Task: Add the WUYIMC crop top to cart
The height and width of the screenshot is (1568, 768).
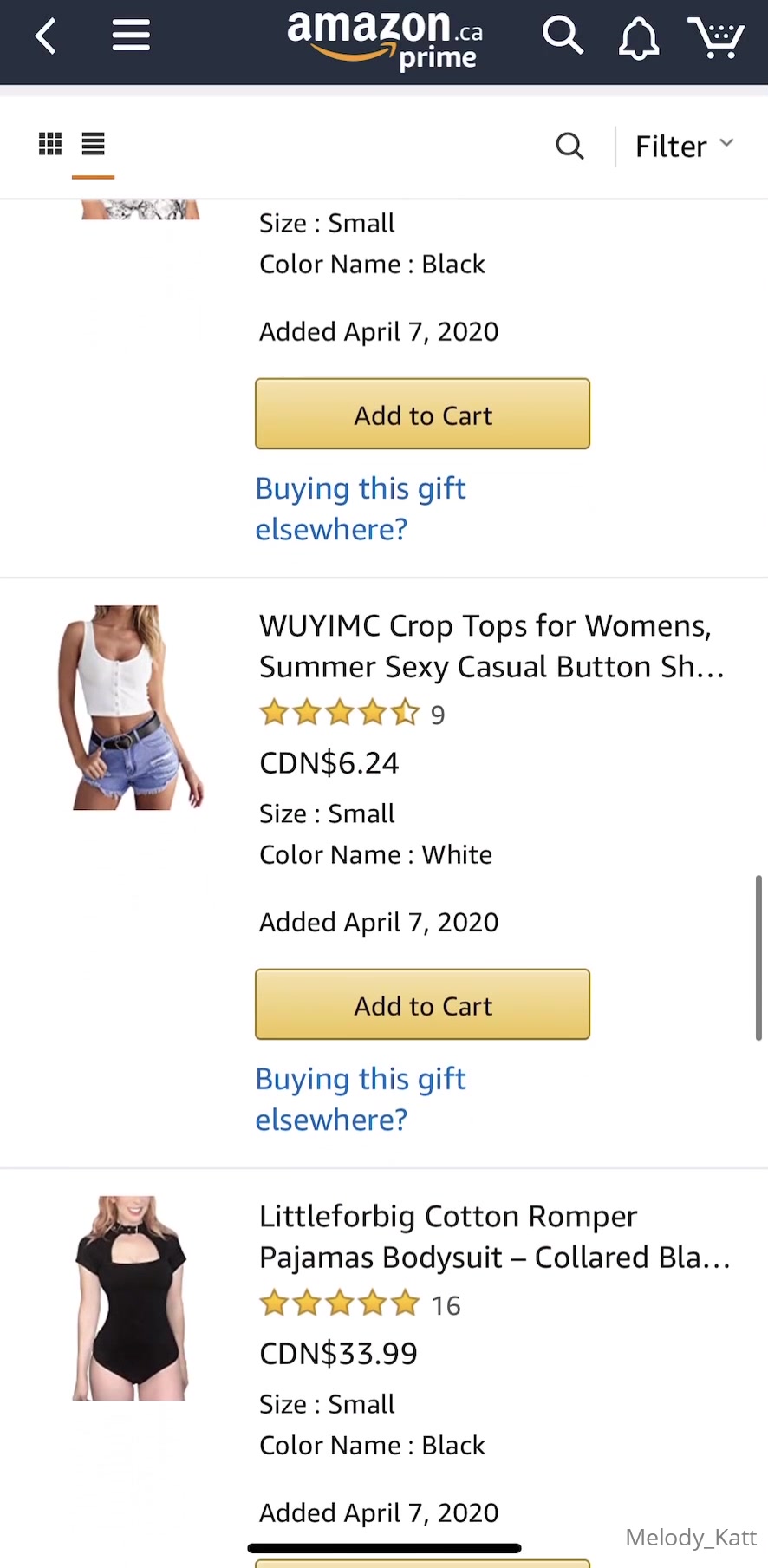Action: (x=422, y=1004)
